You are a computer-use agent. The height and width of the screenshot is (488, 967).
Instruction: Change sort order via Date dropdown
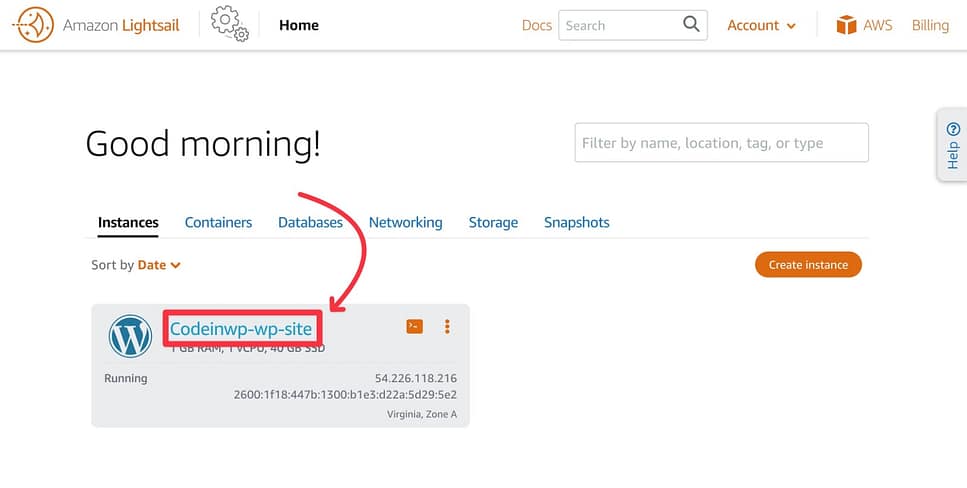(159, 265)
